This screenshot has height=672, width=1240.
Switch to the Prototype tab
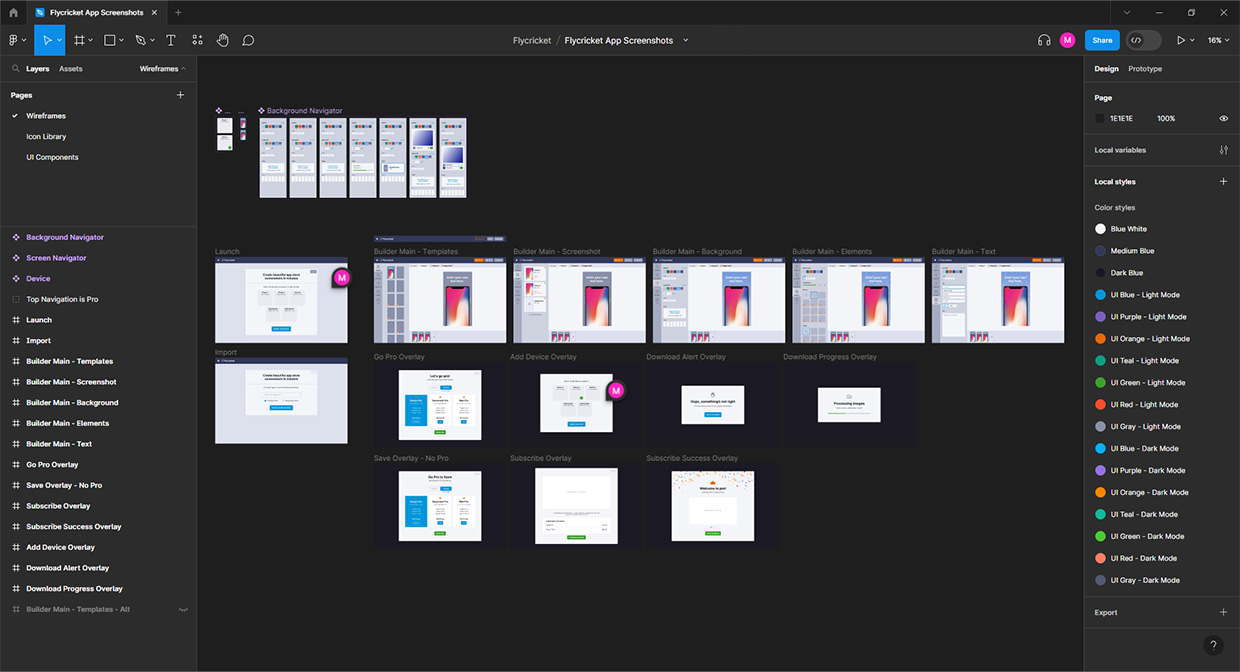pos(1145,69)
